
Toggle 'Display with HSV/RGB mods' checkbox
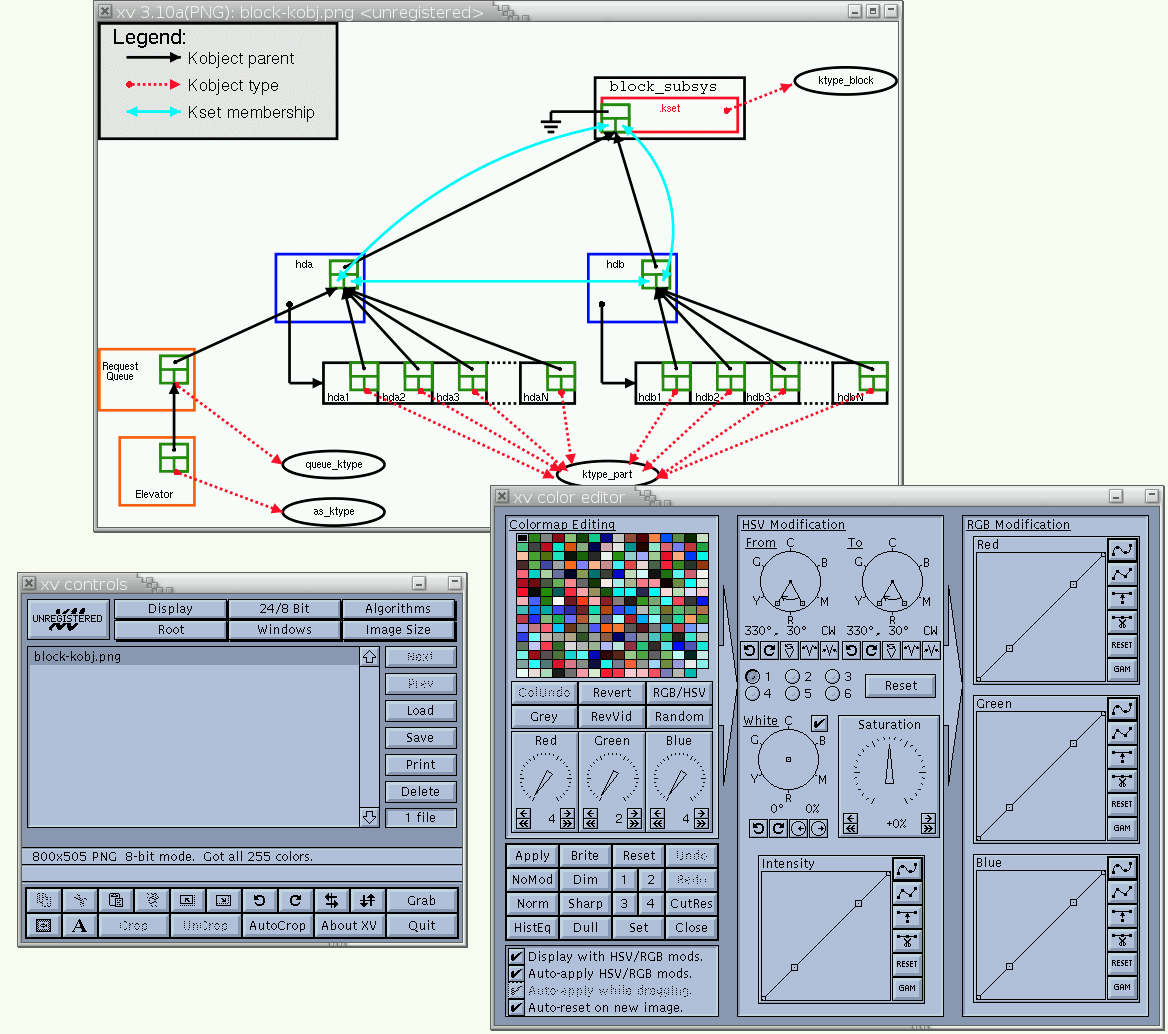coord(516,956)
